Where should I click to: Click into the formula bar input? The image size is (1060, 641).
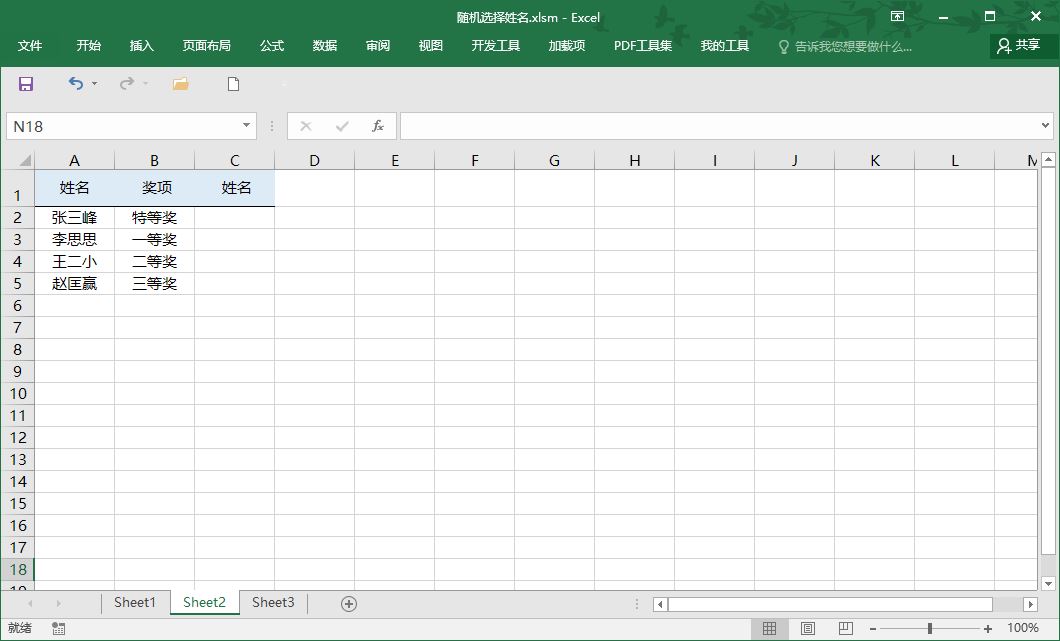click(x=720, y=126)
